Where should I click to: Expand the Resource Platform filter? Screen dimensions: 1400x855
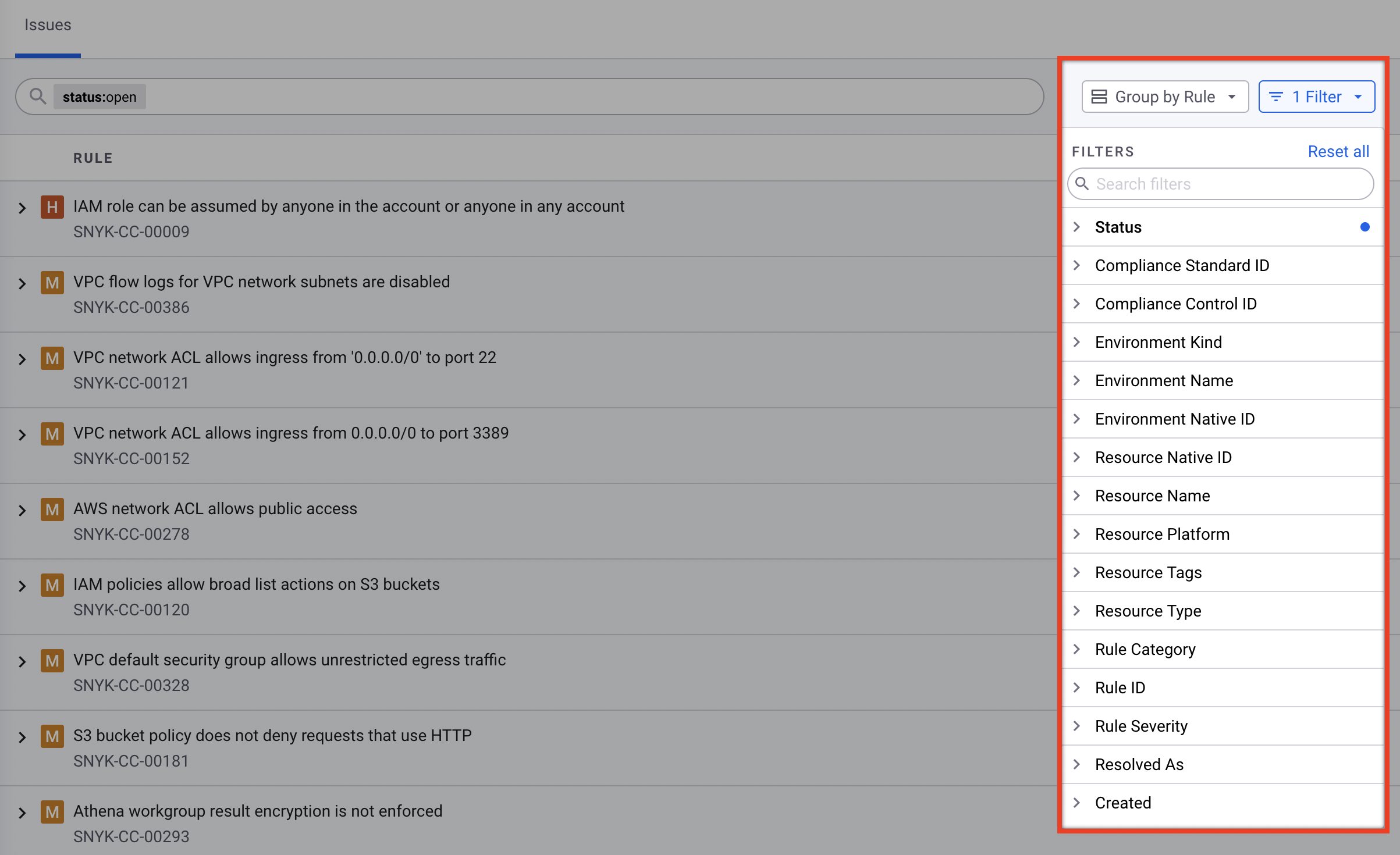point(1161,534)
